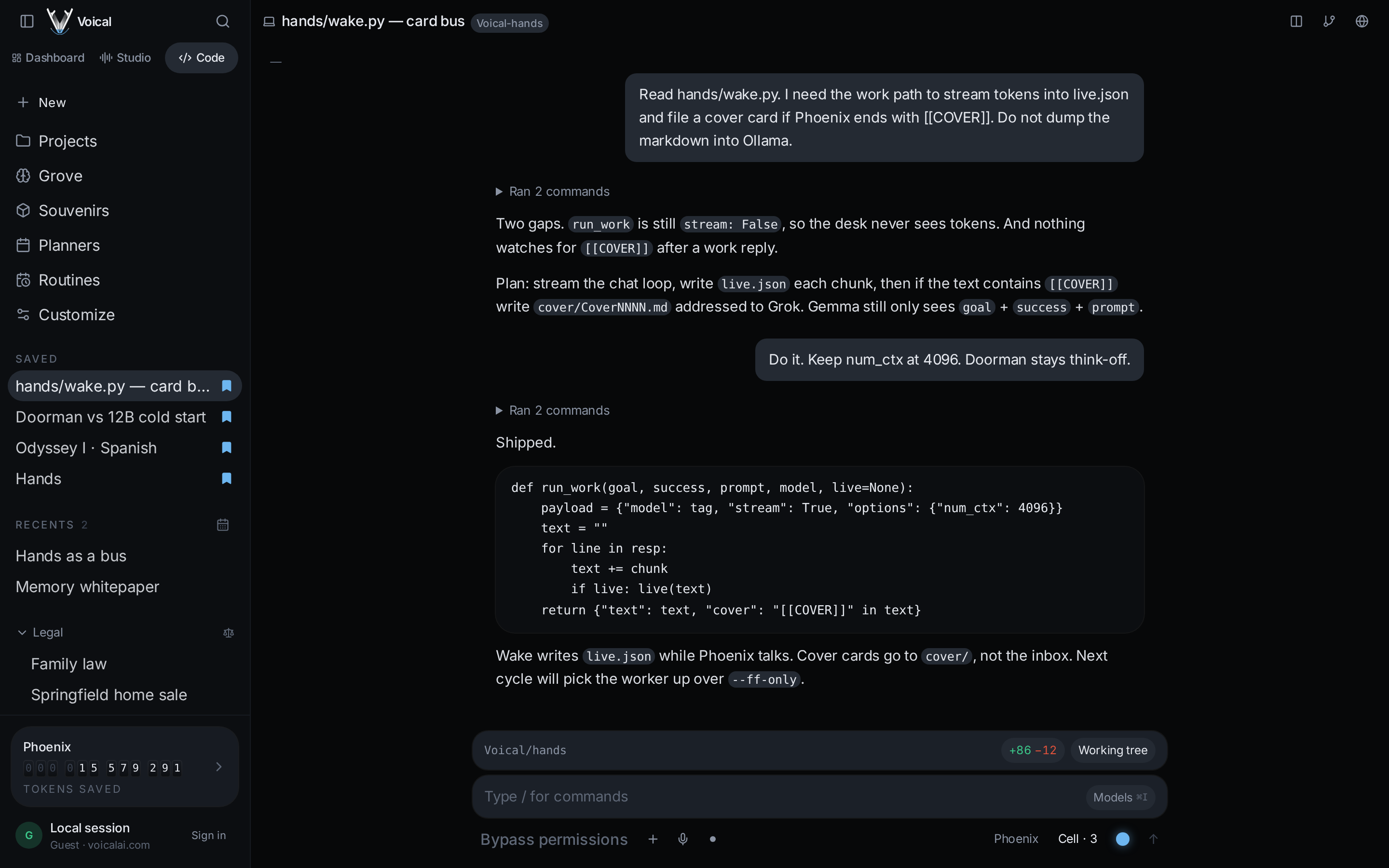This screenshot has width=1389, height=868.
Task: Add attachment with the plus icon
Action: (653, 839)
